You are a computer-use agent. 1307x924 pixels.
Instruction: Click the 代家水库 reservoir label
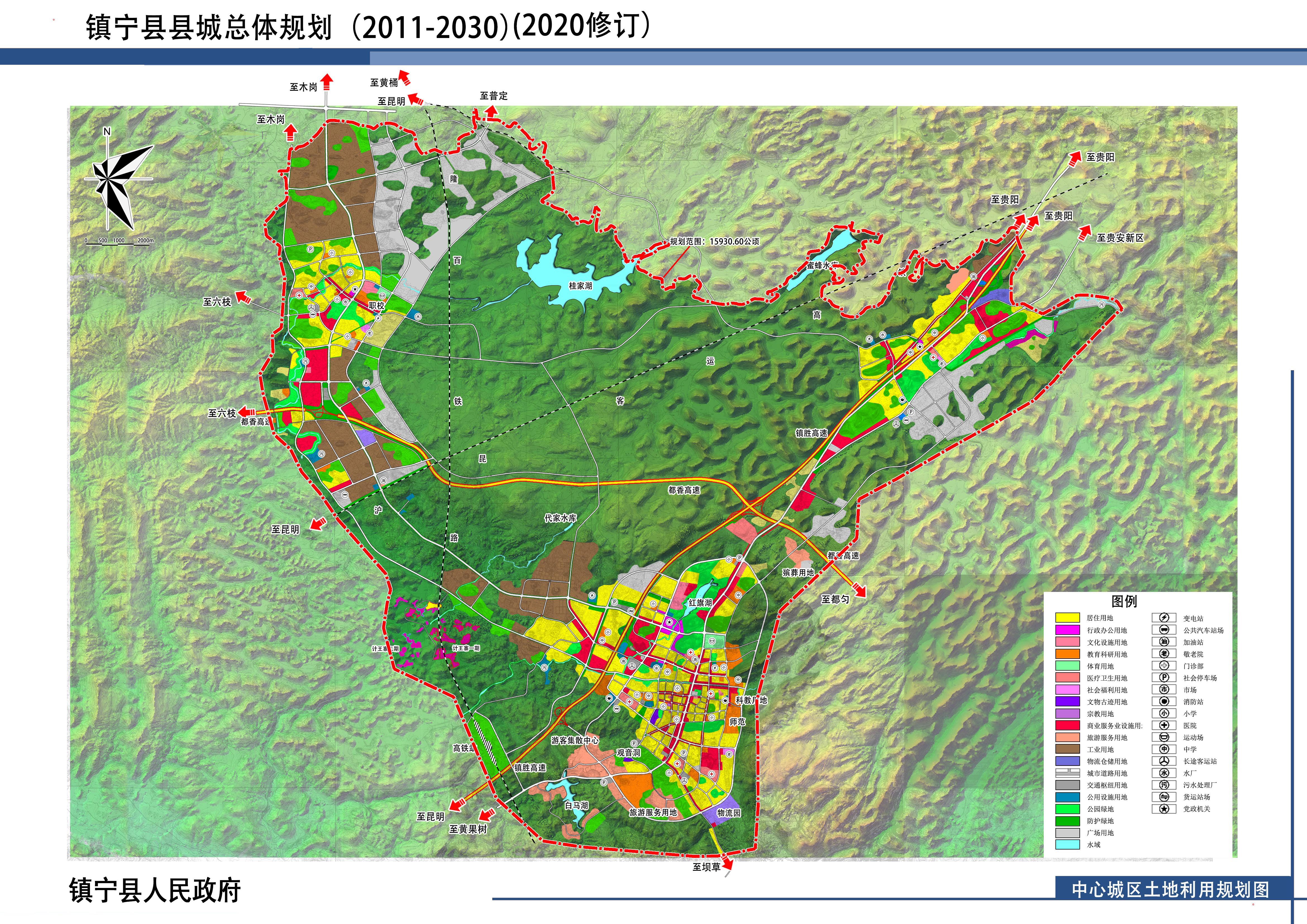pos(561,518)
